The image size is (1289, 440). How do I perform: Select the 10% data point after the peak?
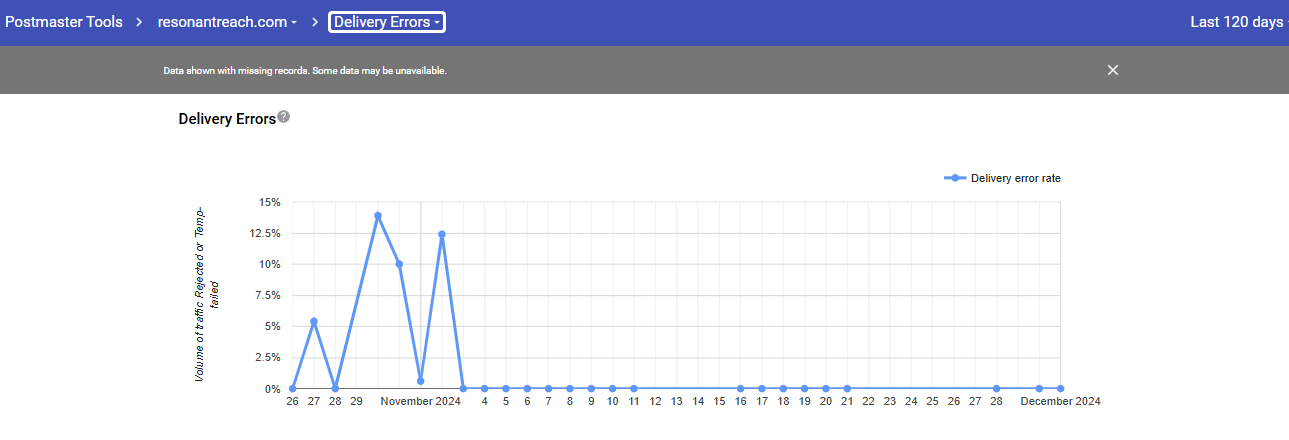tap(399, 264)
